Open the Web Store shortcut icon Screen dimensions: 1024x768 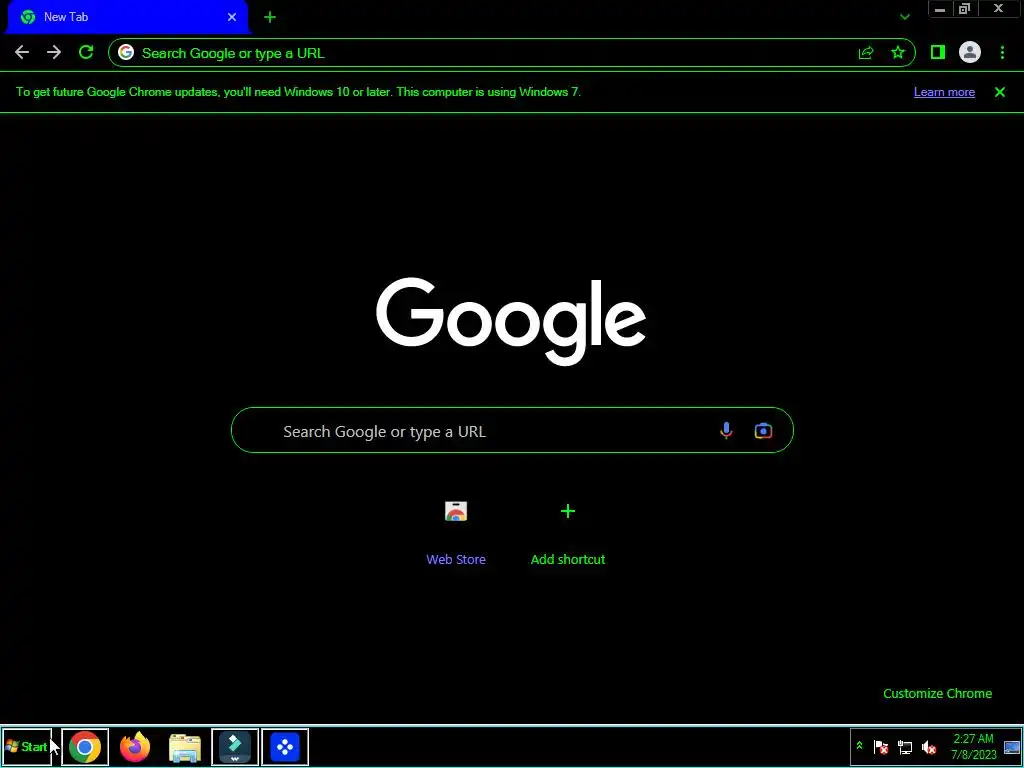tap(456, 511)
